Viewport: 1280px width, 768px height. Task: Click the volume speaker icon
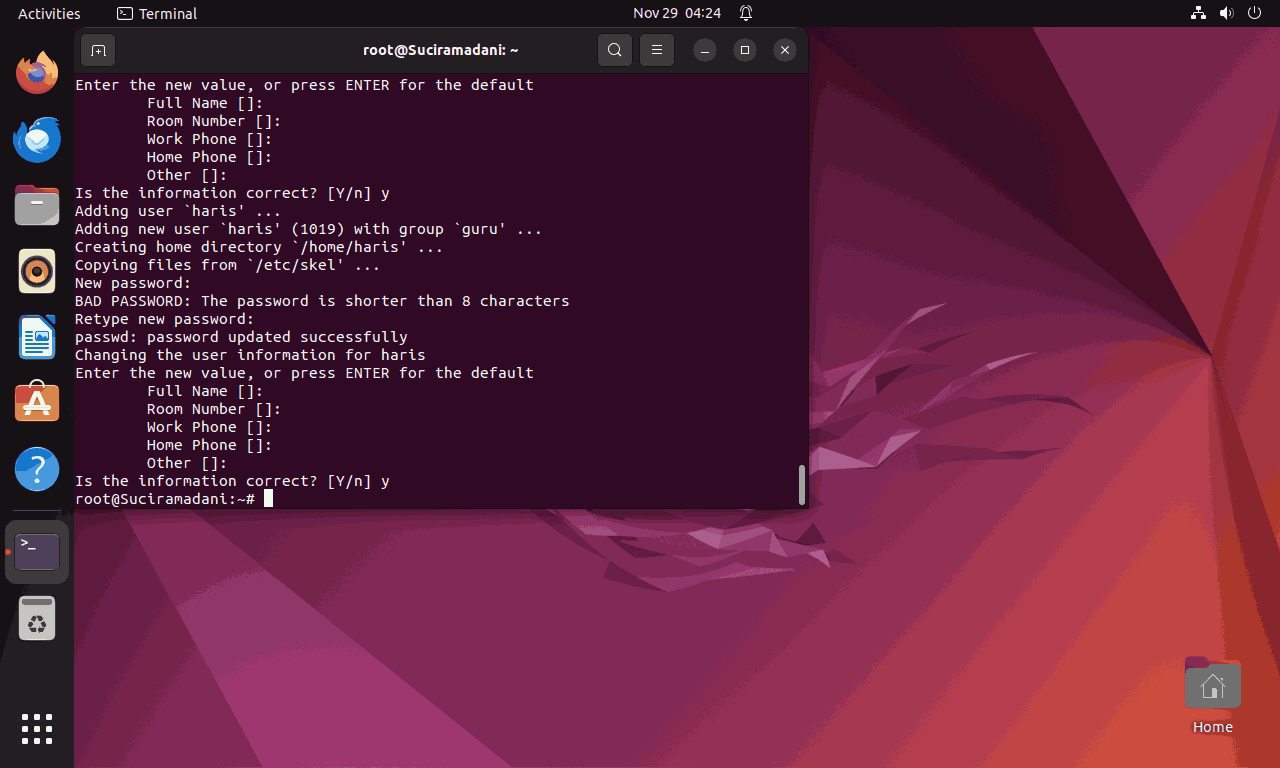pyautogui.click(x=1227, y=13)
